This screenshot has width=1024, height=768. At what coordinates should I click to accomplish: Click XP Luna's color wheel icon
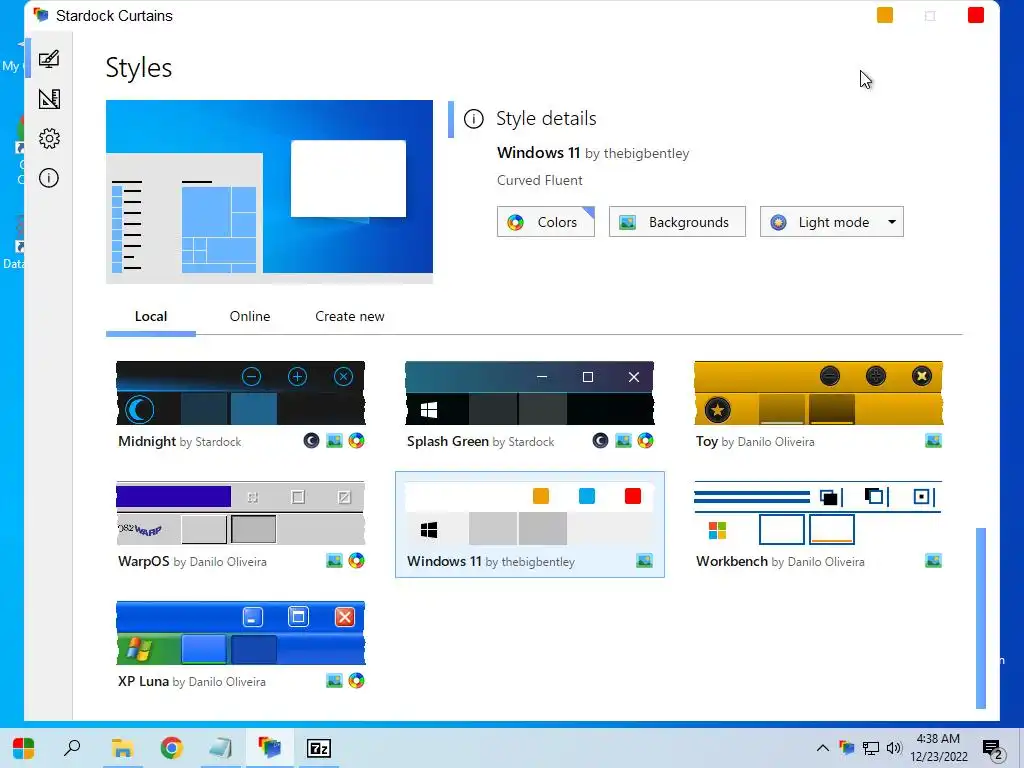click(x=357, y=680)
